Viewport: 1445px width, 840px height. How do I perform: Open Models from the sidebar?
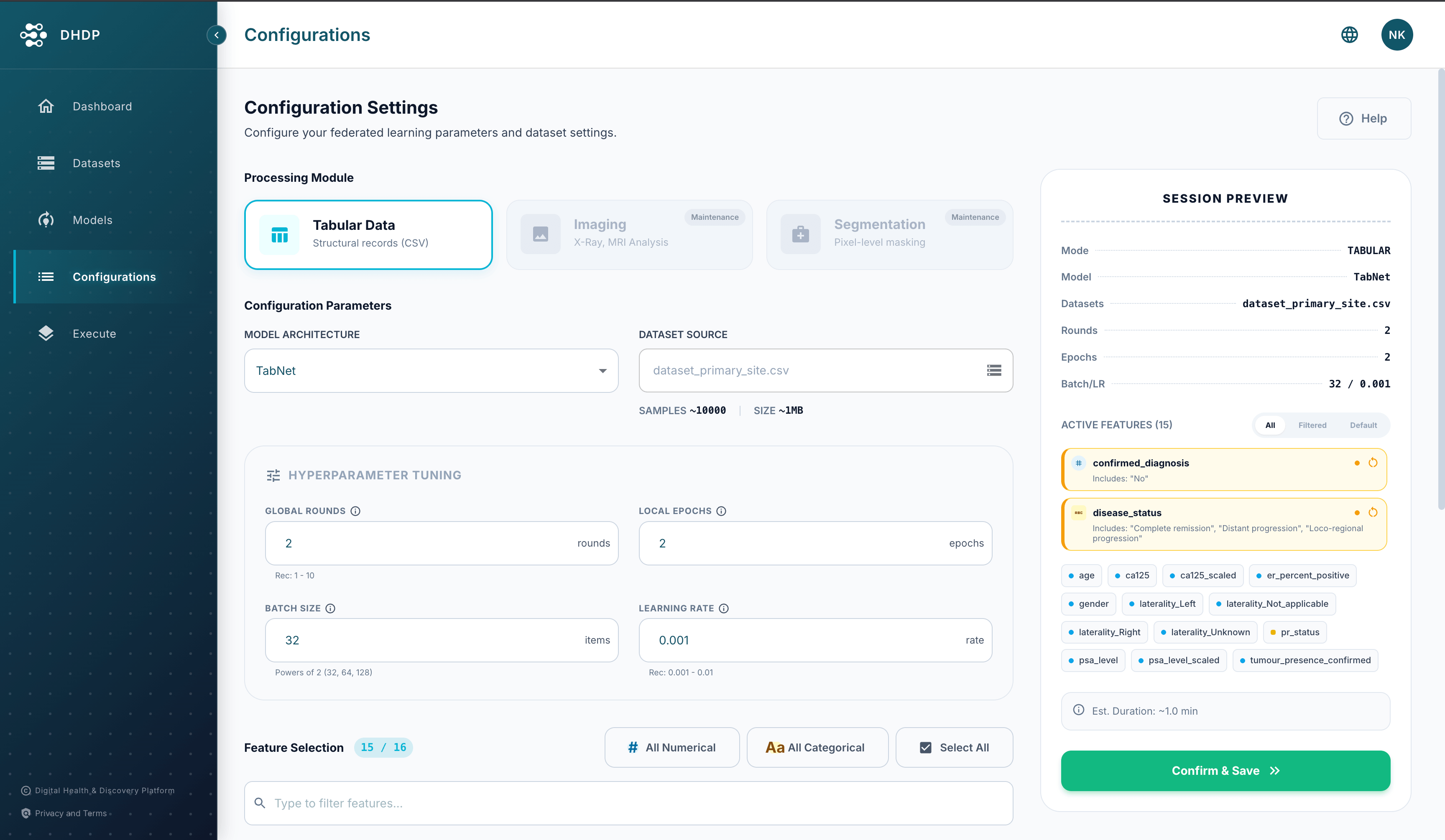pos(92,220)
